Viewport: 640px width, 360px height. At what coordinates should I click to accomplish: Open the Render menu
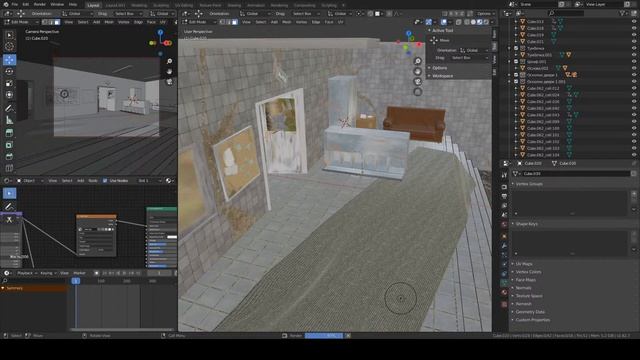40,4
